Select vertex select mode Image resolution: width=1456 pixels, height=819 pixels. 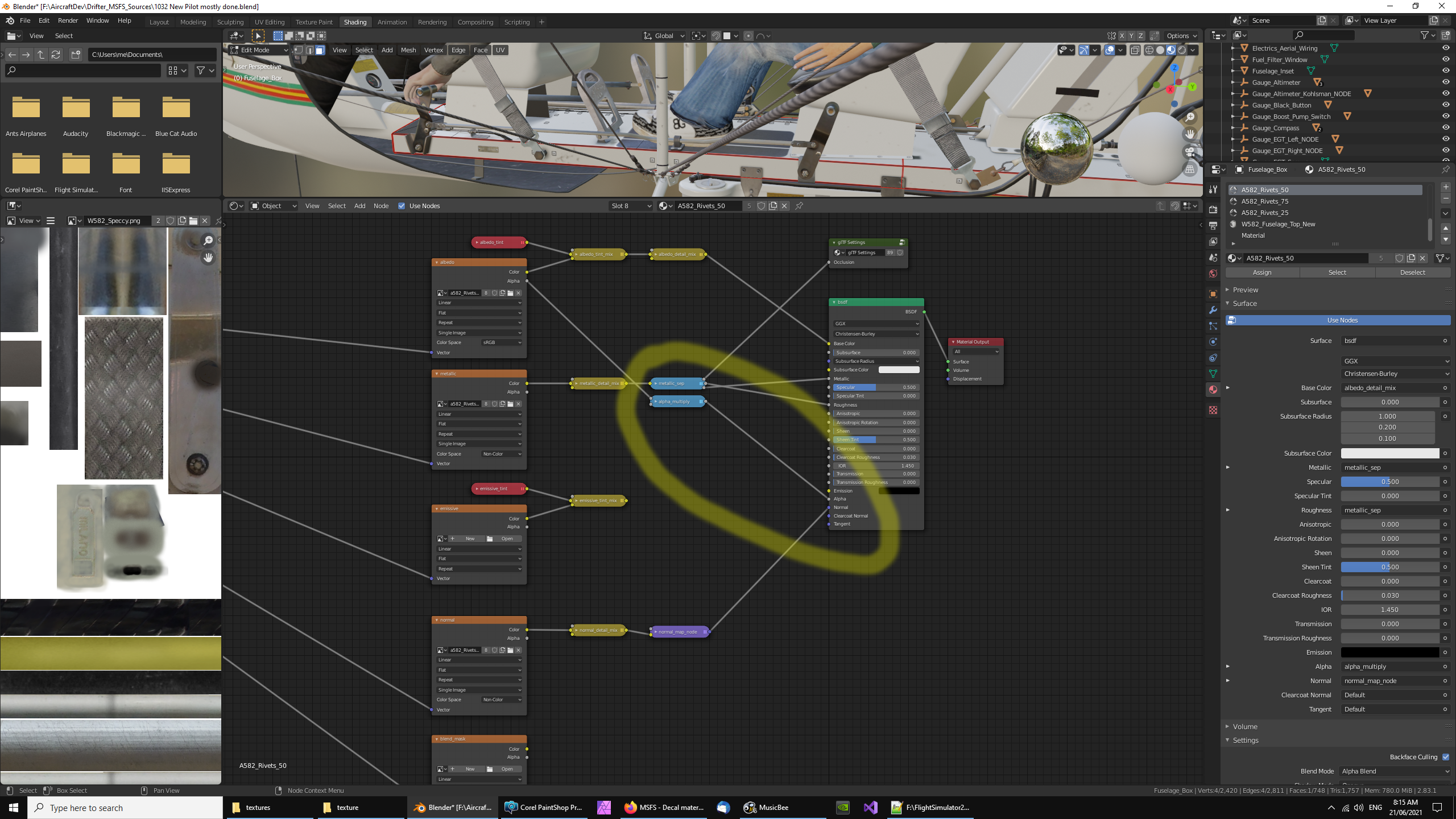(x=299, y=50)
